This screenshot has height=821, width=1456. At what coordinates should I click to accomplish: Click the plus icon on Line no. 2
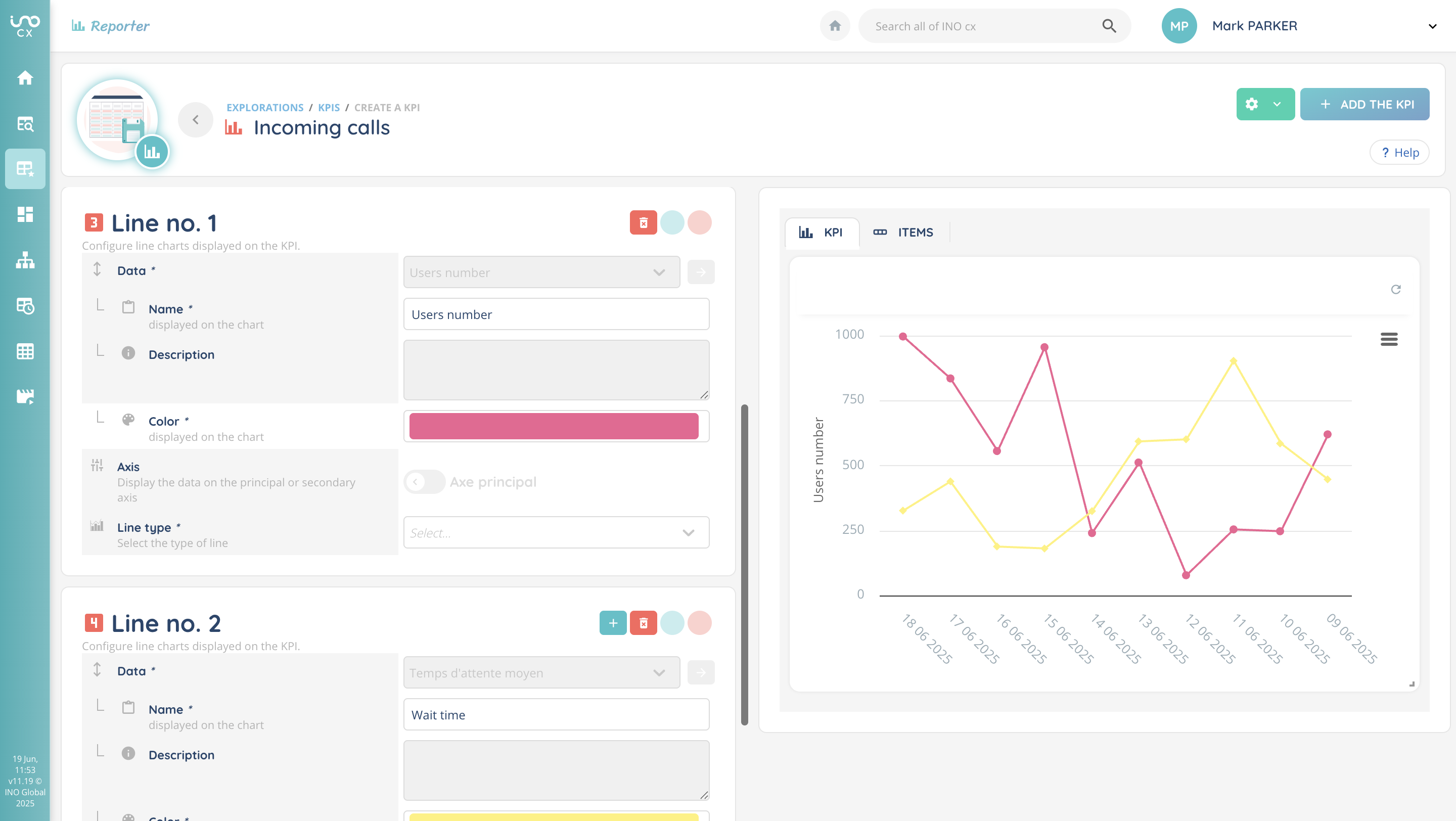point(613,623)
